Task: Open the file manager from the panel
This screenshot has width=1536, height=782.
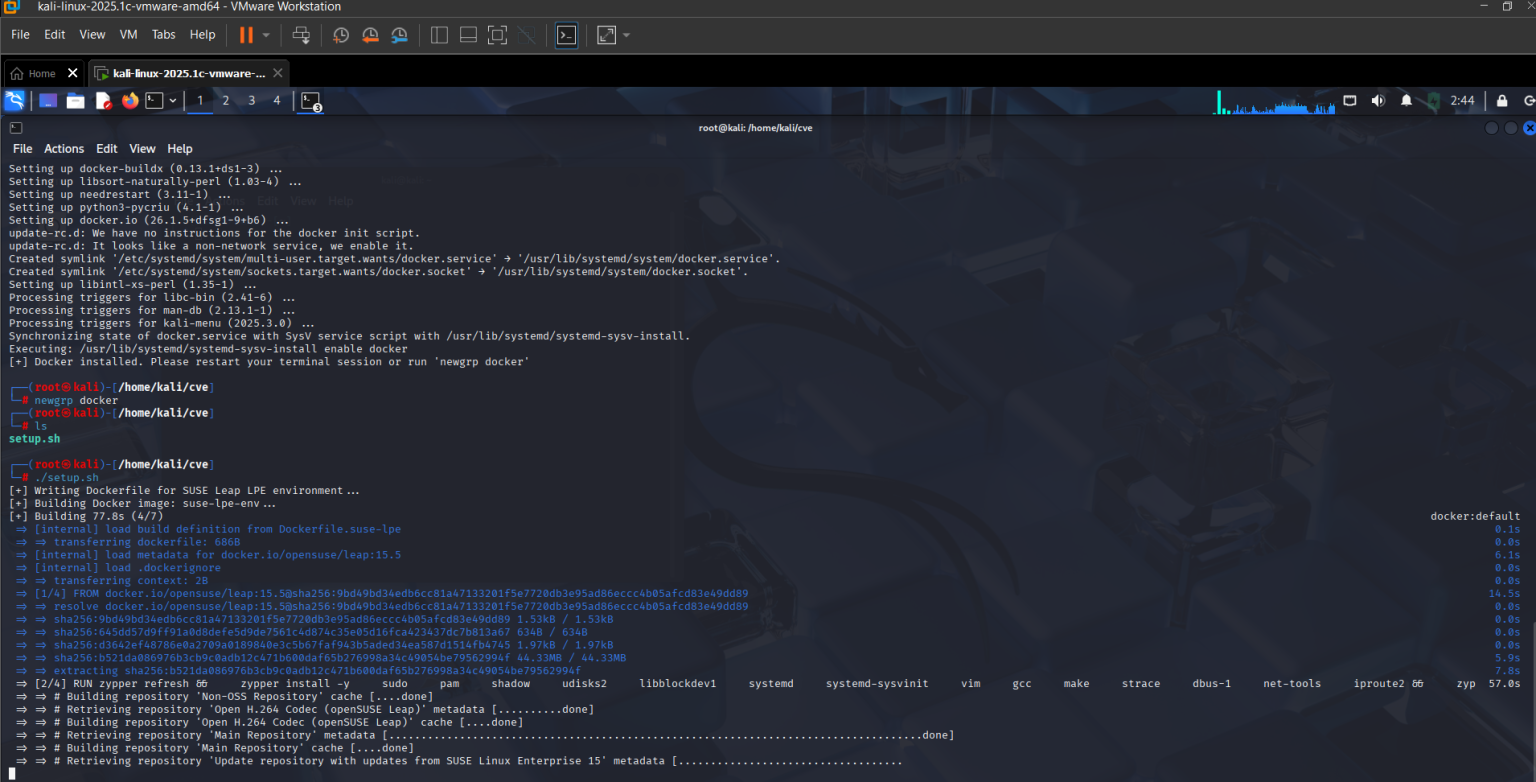Action: coord(75,100)
